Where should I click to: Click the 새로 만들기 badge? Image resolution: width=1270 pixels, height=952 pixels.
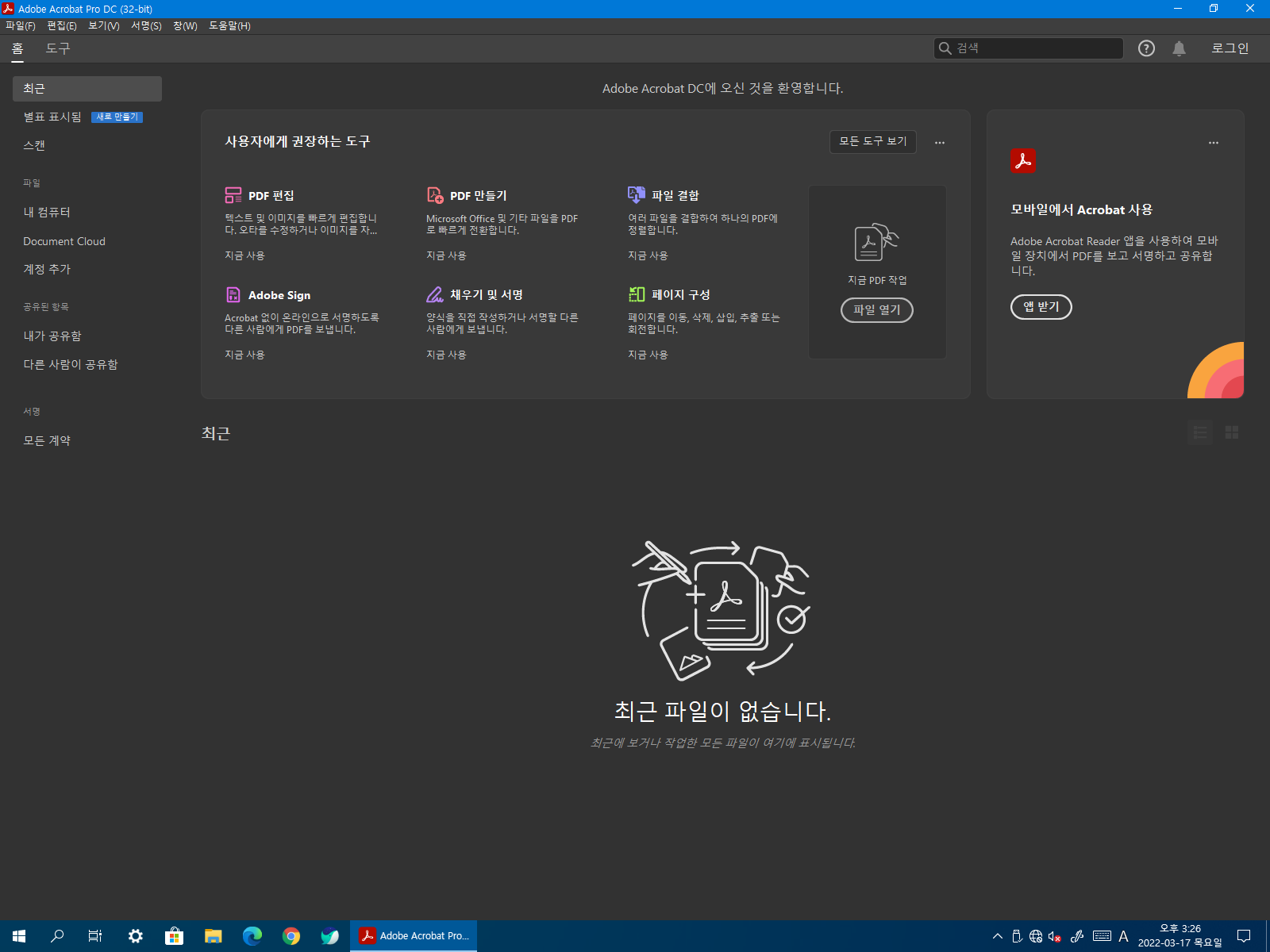click(x=117, y=117)
